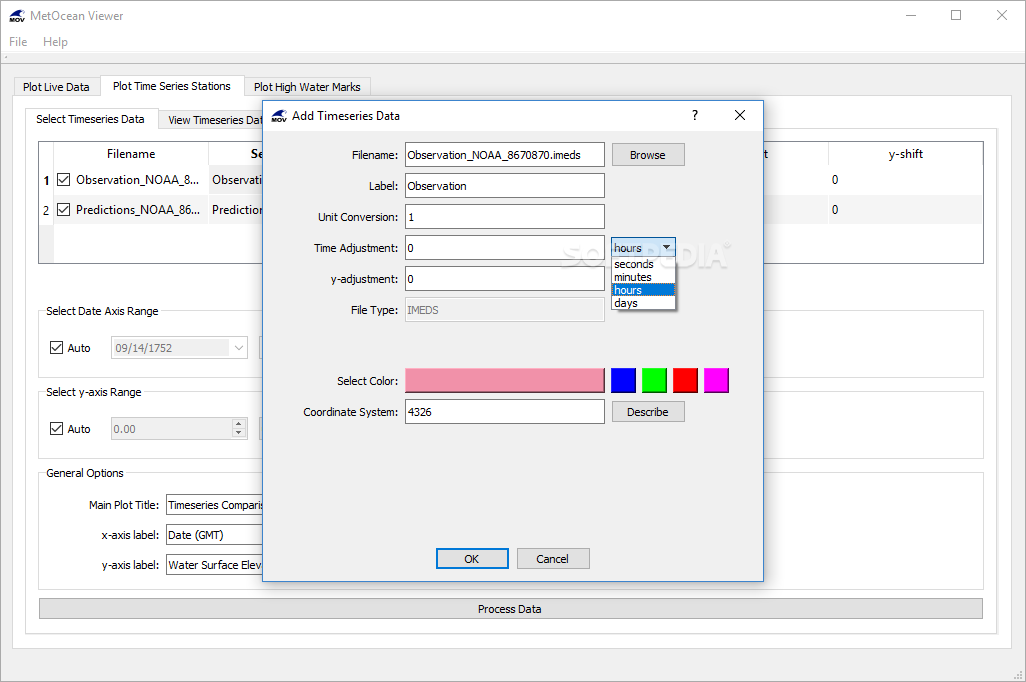Open the Select Timeseries Data sub-tab
The image size is (1026, 682).
pyautogui.click(x=90, y=118)
